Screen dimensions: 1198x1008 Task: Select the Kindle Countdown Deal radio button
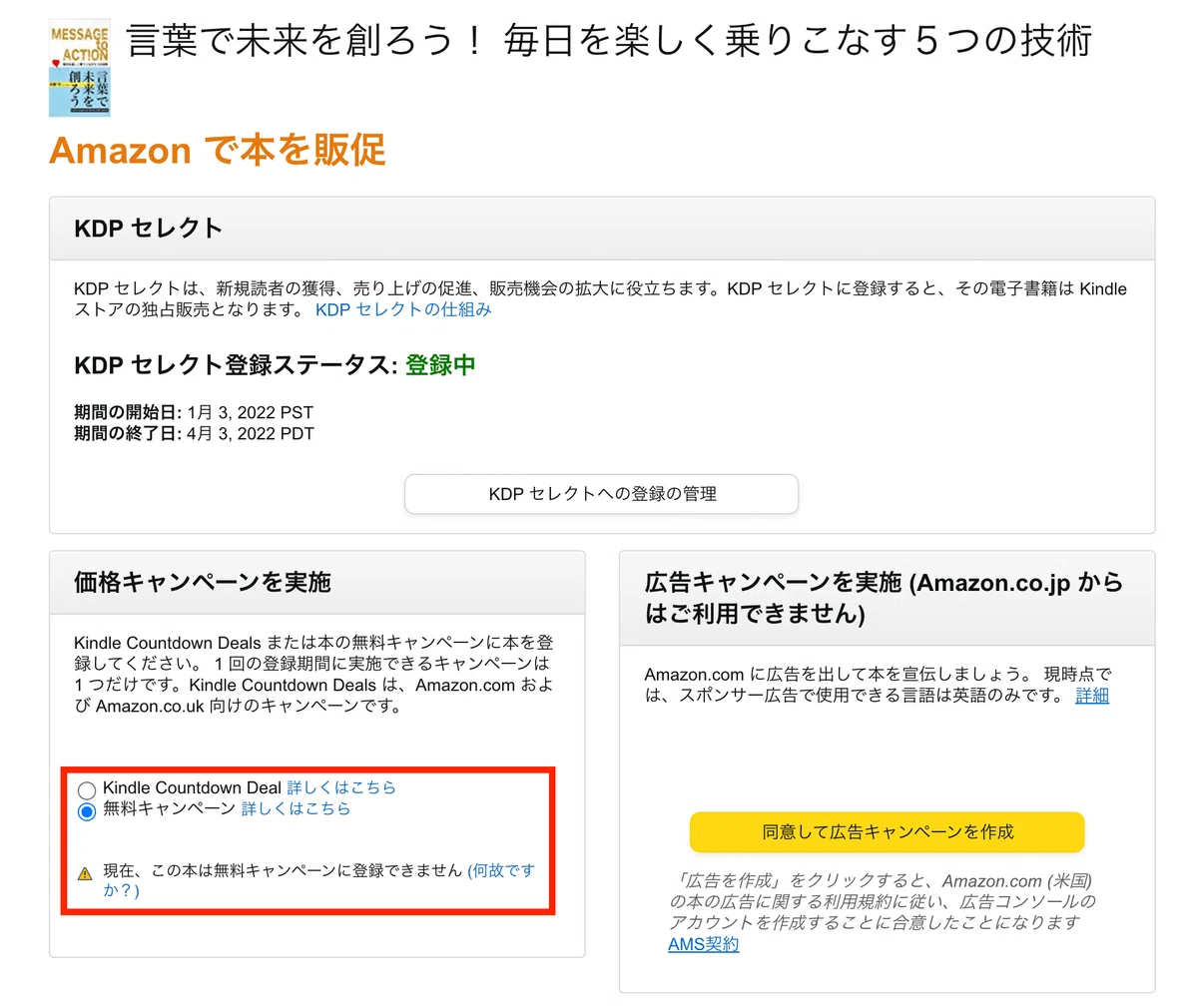[87, 791]
